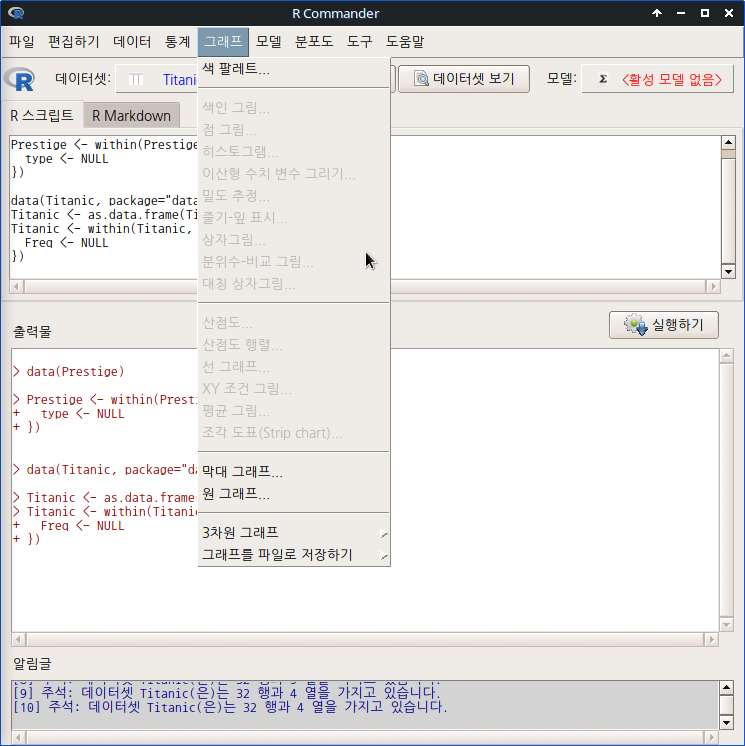Expand 그래프를 파일로 저장하기 submenu
745x746 pixels.
(294, 555)
